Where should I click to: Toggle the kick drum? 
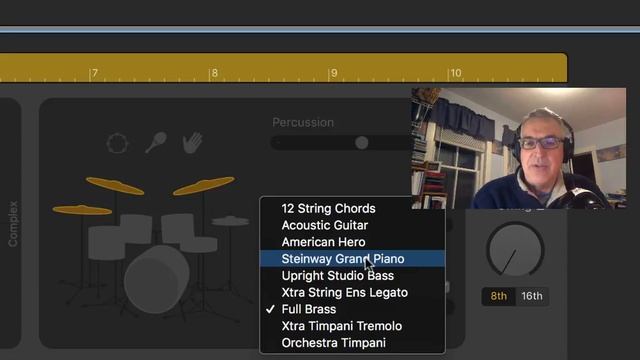(156, 279)
